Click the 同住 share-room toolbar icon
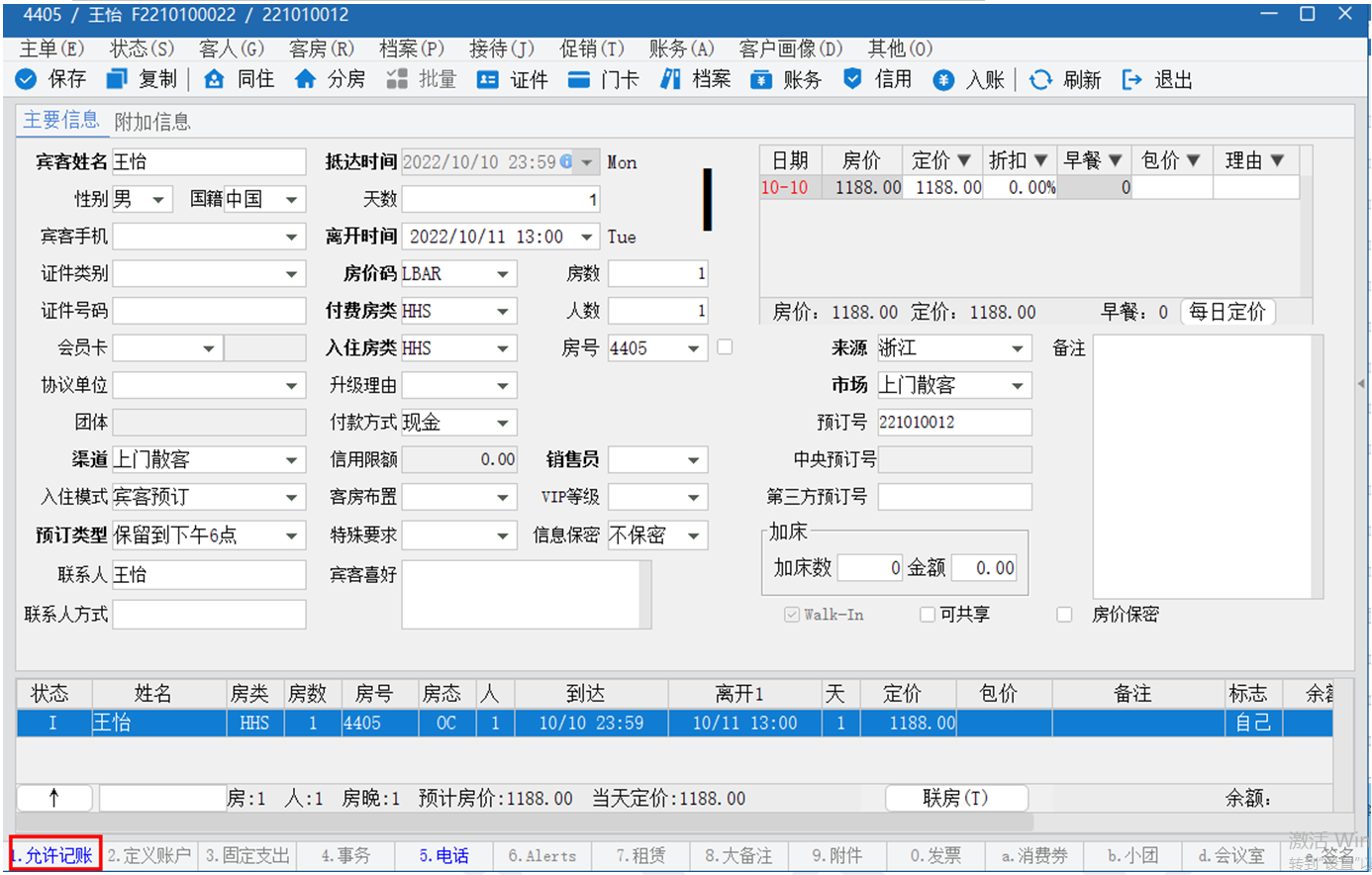 [214, 79]
